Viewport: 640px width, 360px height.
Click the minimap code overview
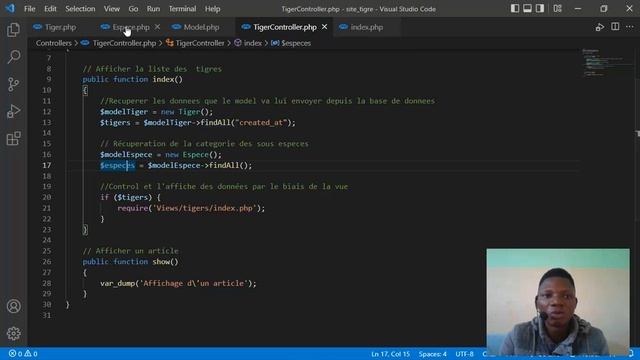point(607,63)
